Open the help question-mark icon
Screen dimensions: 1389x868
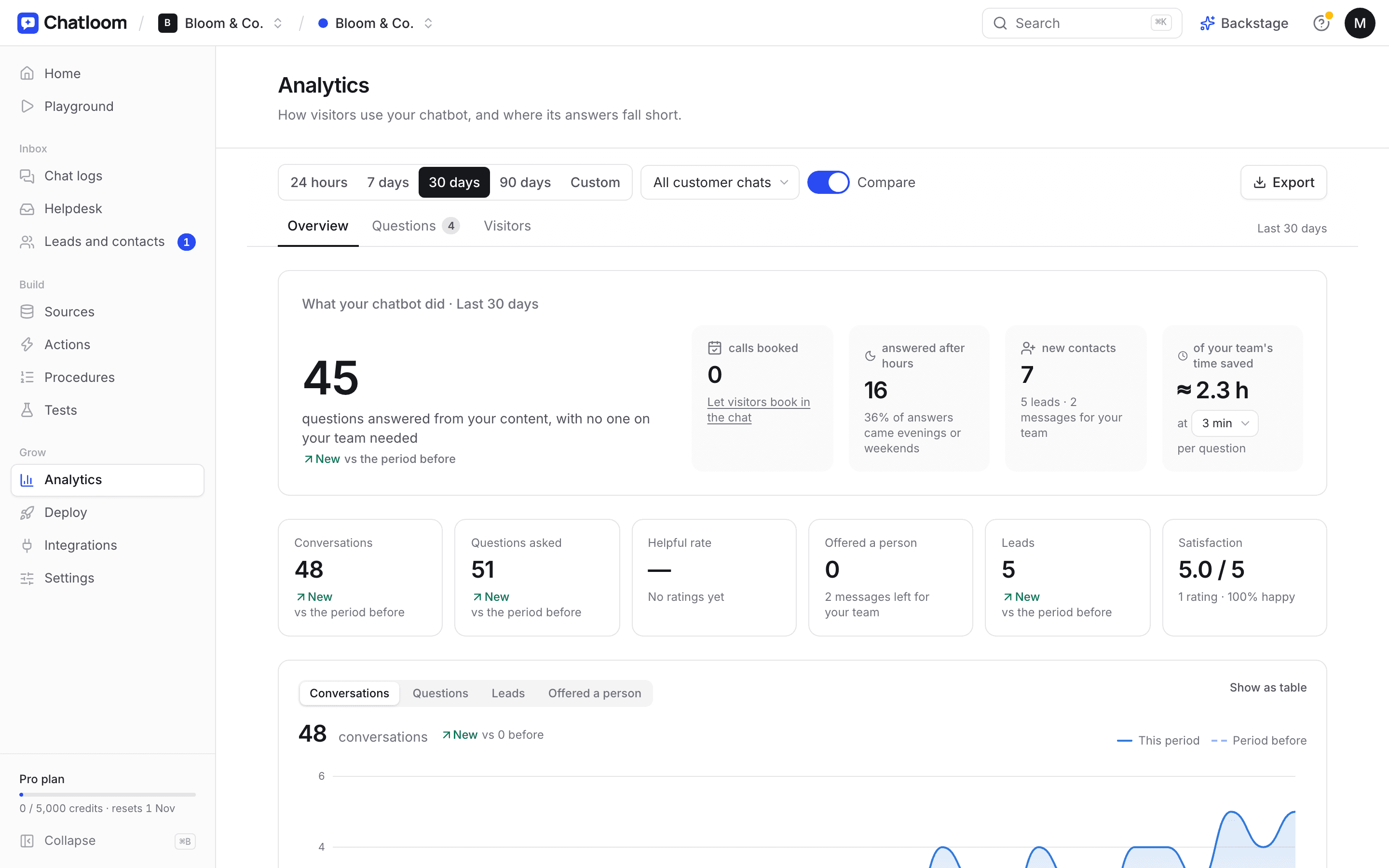point(1321,23)
